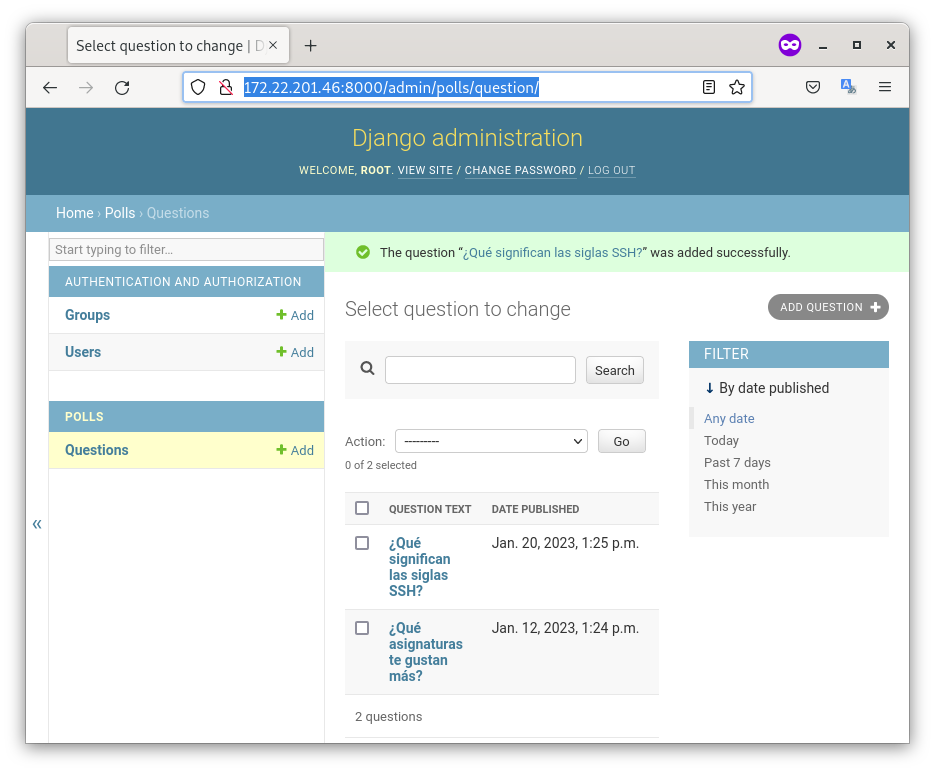Image resolution: width=935 pixels, height=772 pixels.
Task: Click the Log Out link
Action: [x=611, y=171]
